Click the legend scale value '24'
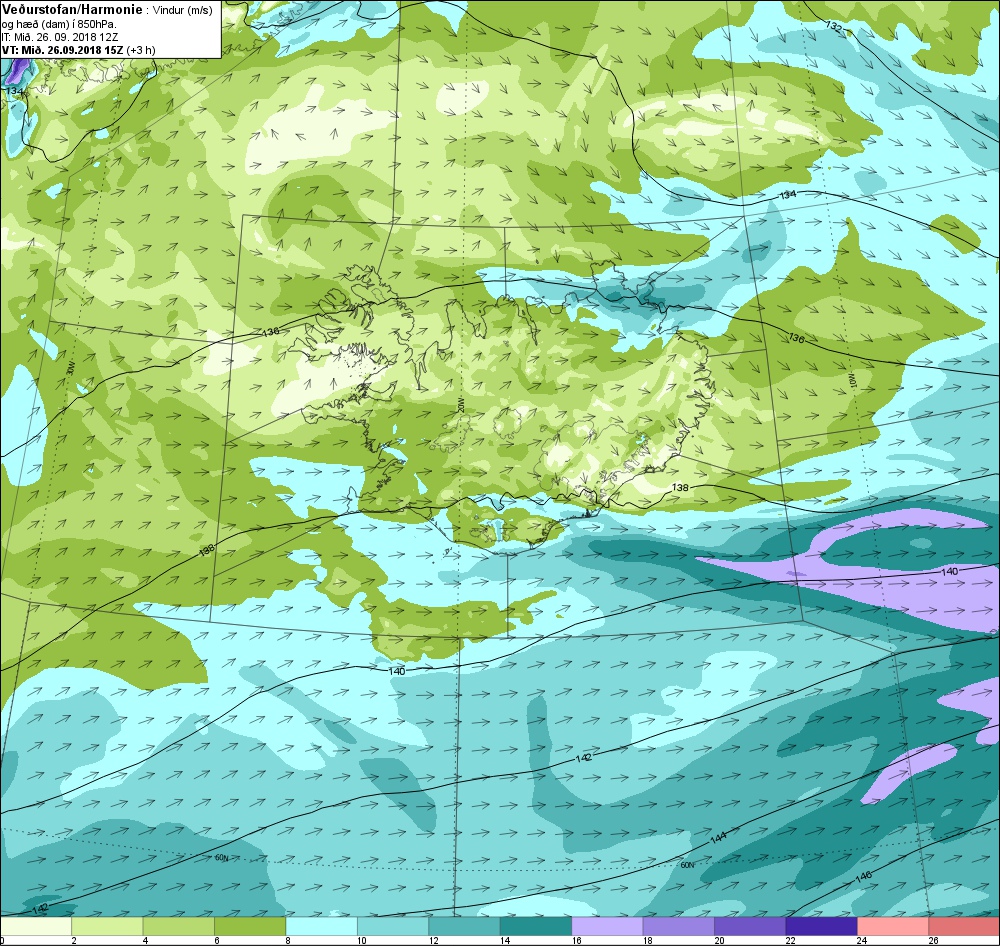The image size is (1000, 946). point(862,940)
